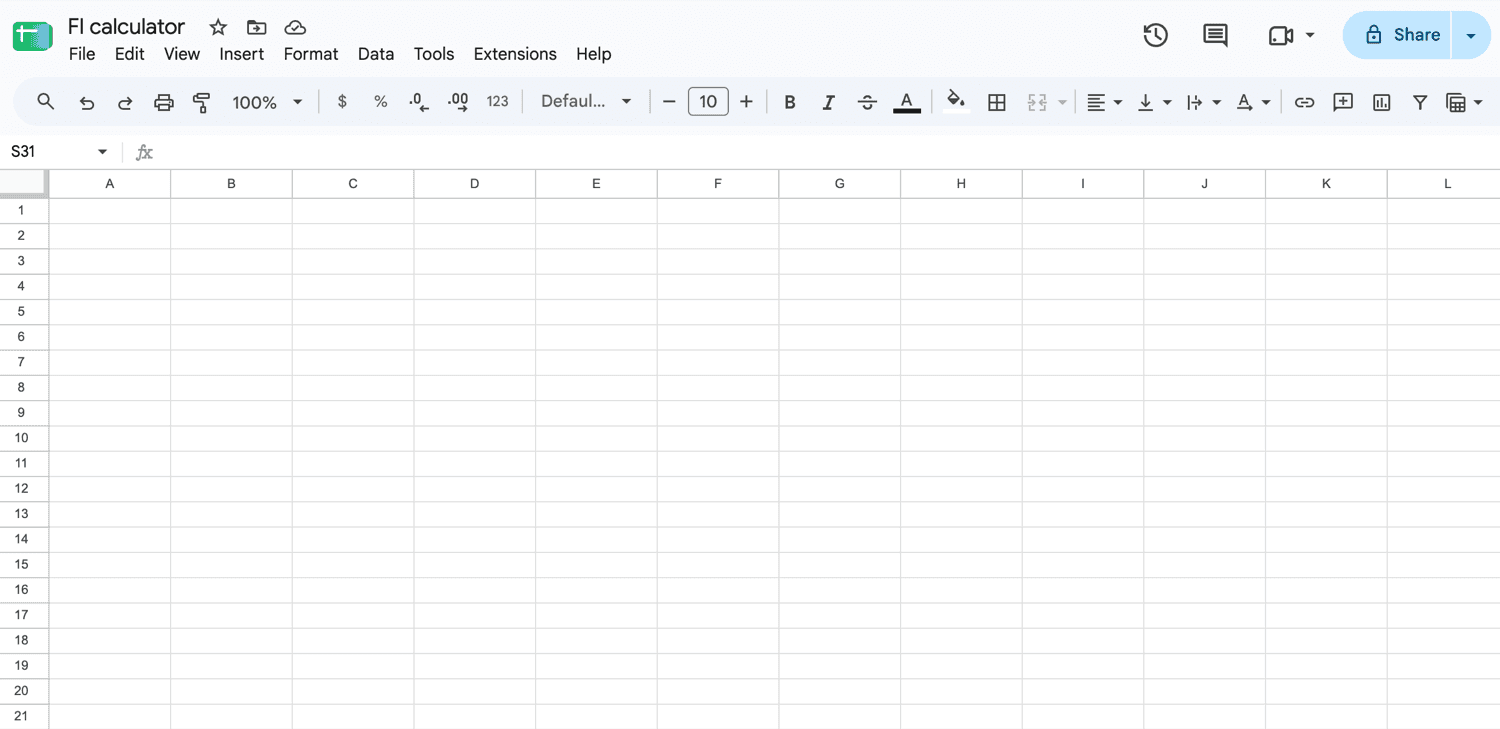Viewport: 1500px width, 729px height.
Task: Click the FI calculator document title
Action: pos(127,27)
